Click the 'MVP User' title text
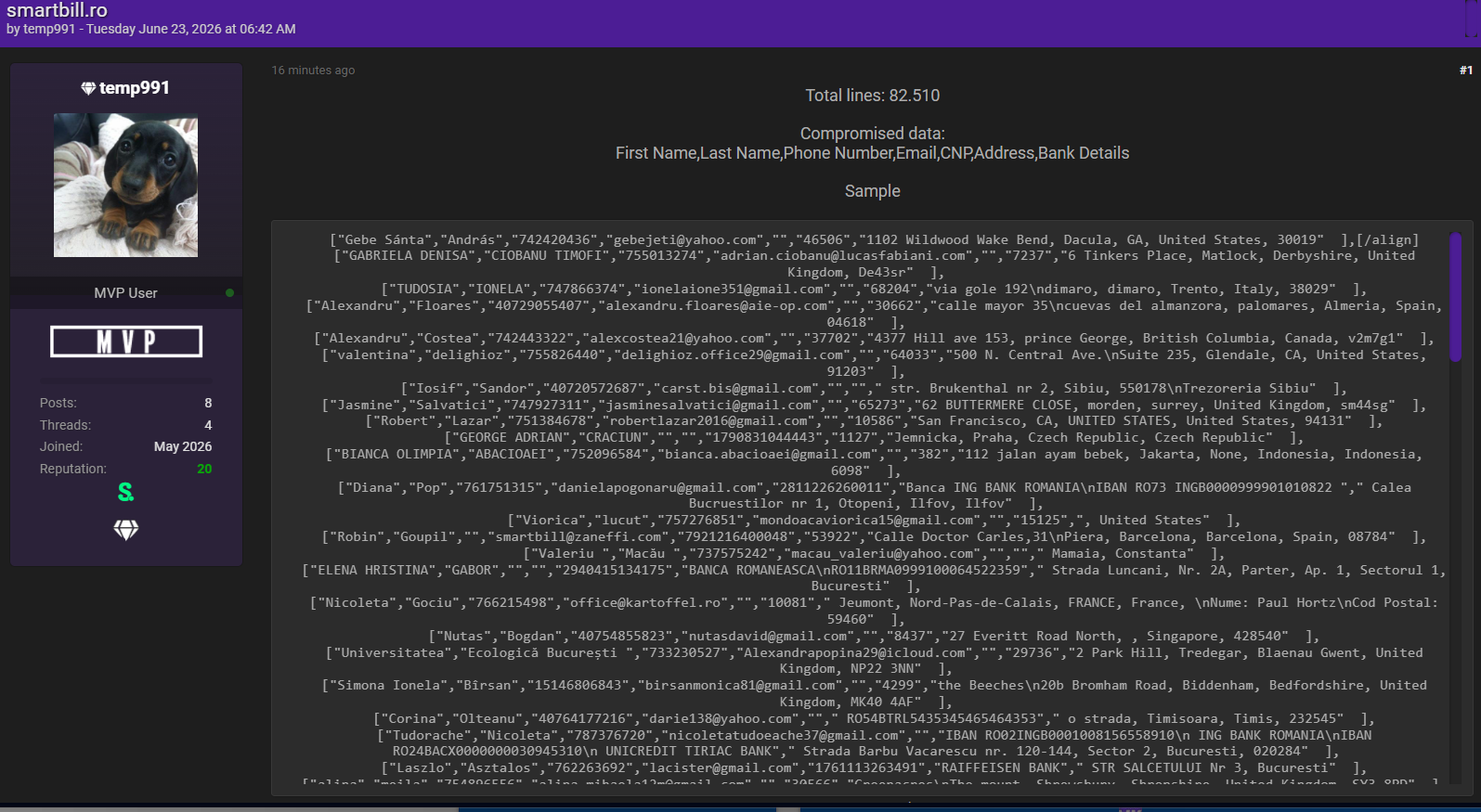1481x812 pixels. point(125,293)
